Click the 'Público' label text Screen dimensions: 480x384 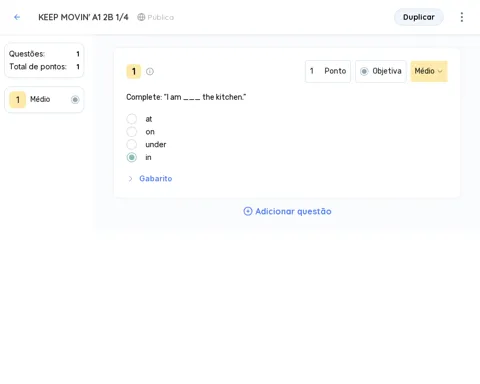(x=161, y=17)
